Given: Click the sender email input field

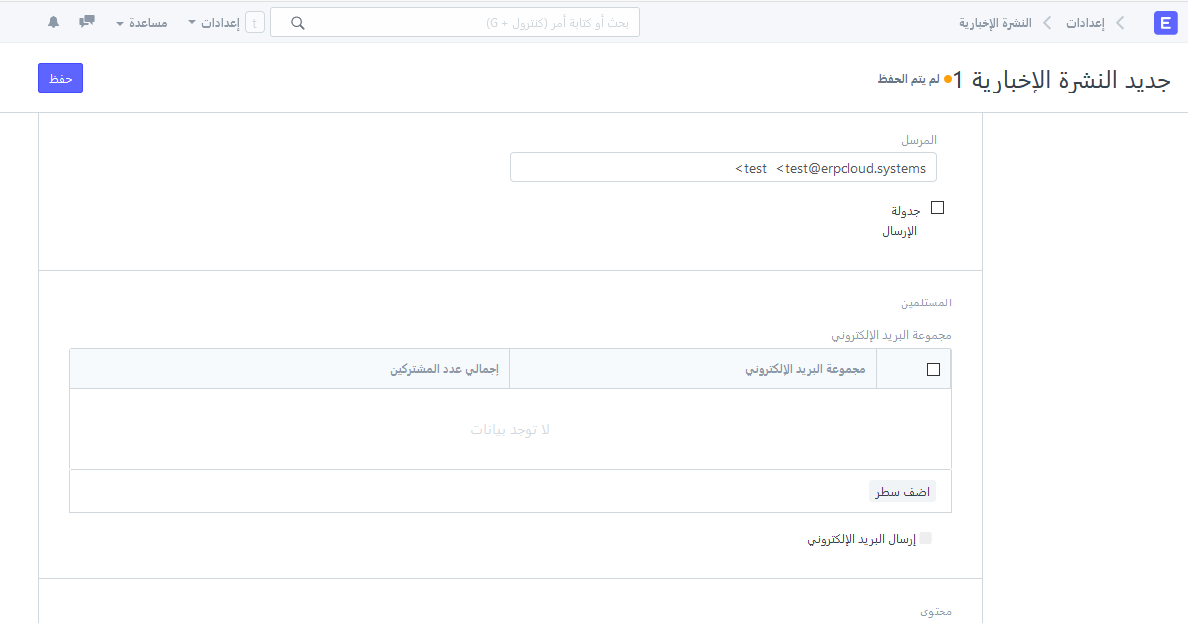Looking at the screenshot, I should click(x=723, y=167).
